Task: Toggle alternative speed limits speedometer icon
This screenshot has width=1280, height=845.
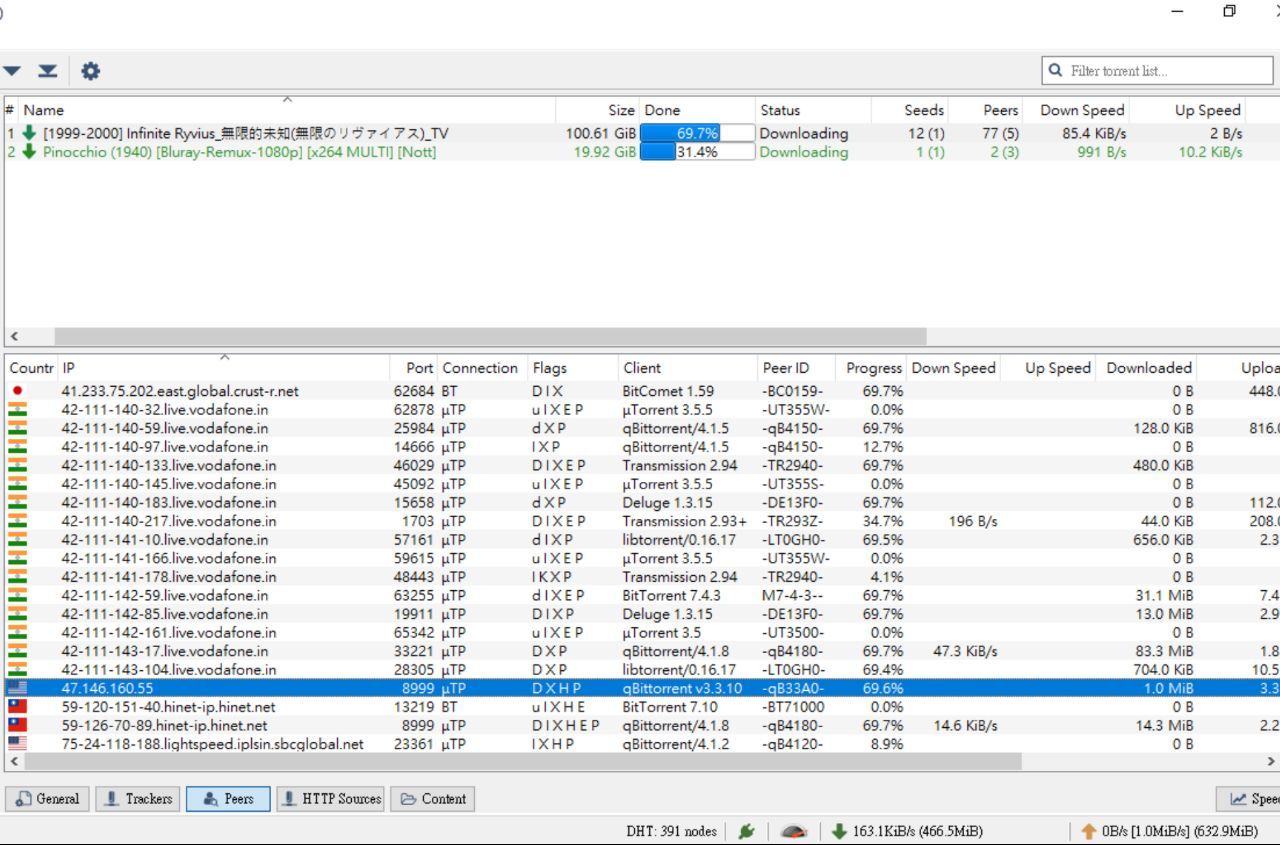Action: [793, 831]
